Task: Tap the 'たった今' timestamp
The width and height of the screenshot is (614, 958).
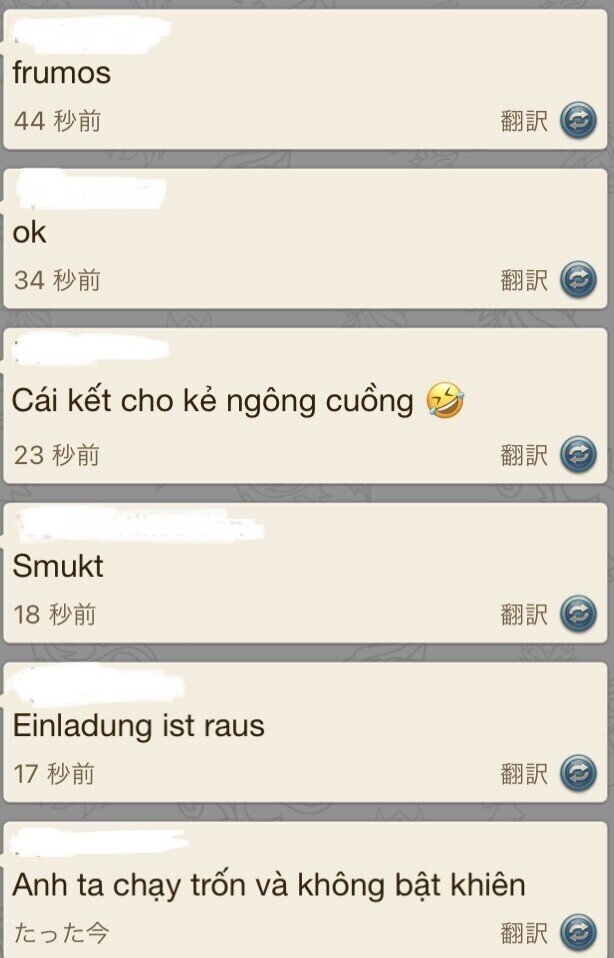Action: tap(61, 933)
